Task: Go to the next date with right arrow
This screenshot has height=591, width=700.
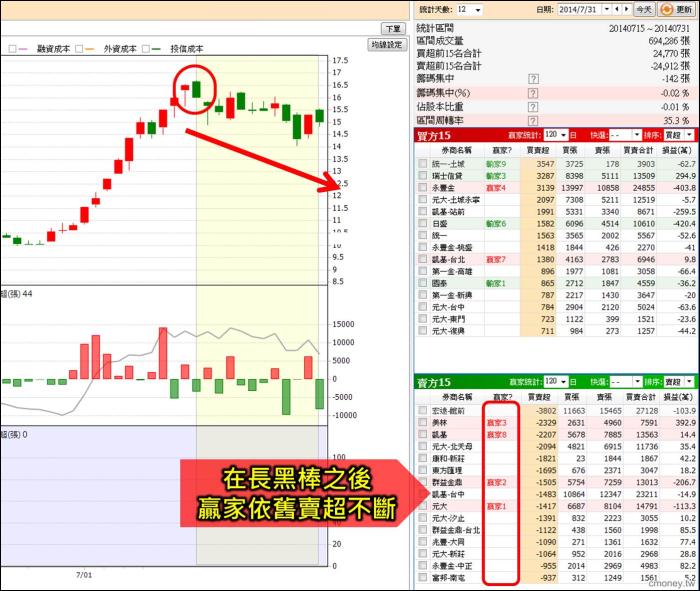Action: tap(627, 9)
